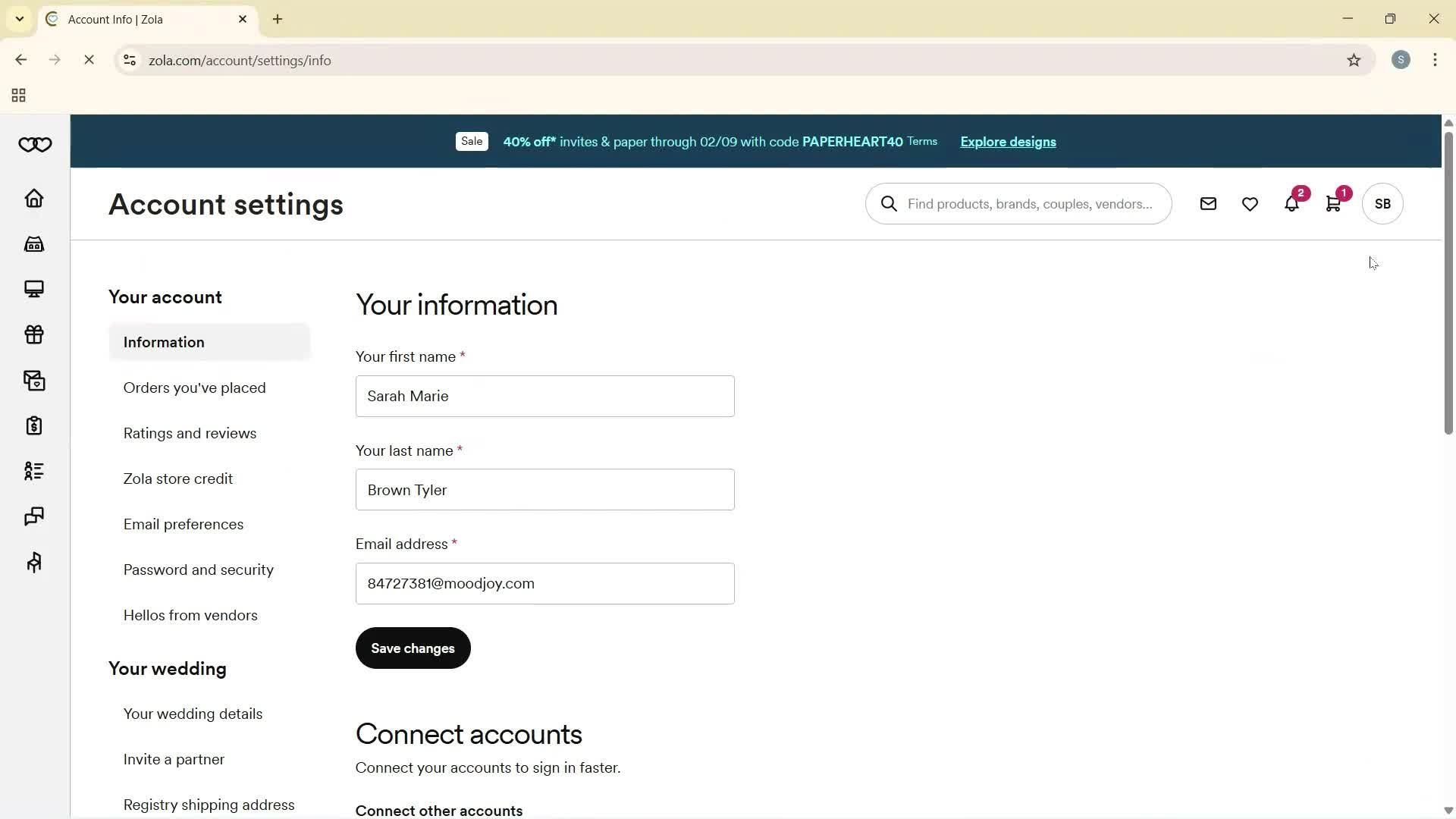Select the Information menu item
Image resolution: width=1456 pixels, height=819 pixels.
(165, 342)
